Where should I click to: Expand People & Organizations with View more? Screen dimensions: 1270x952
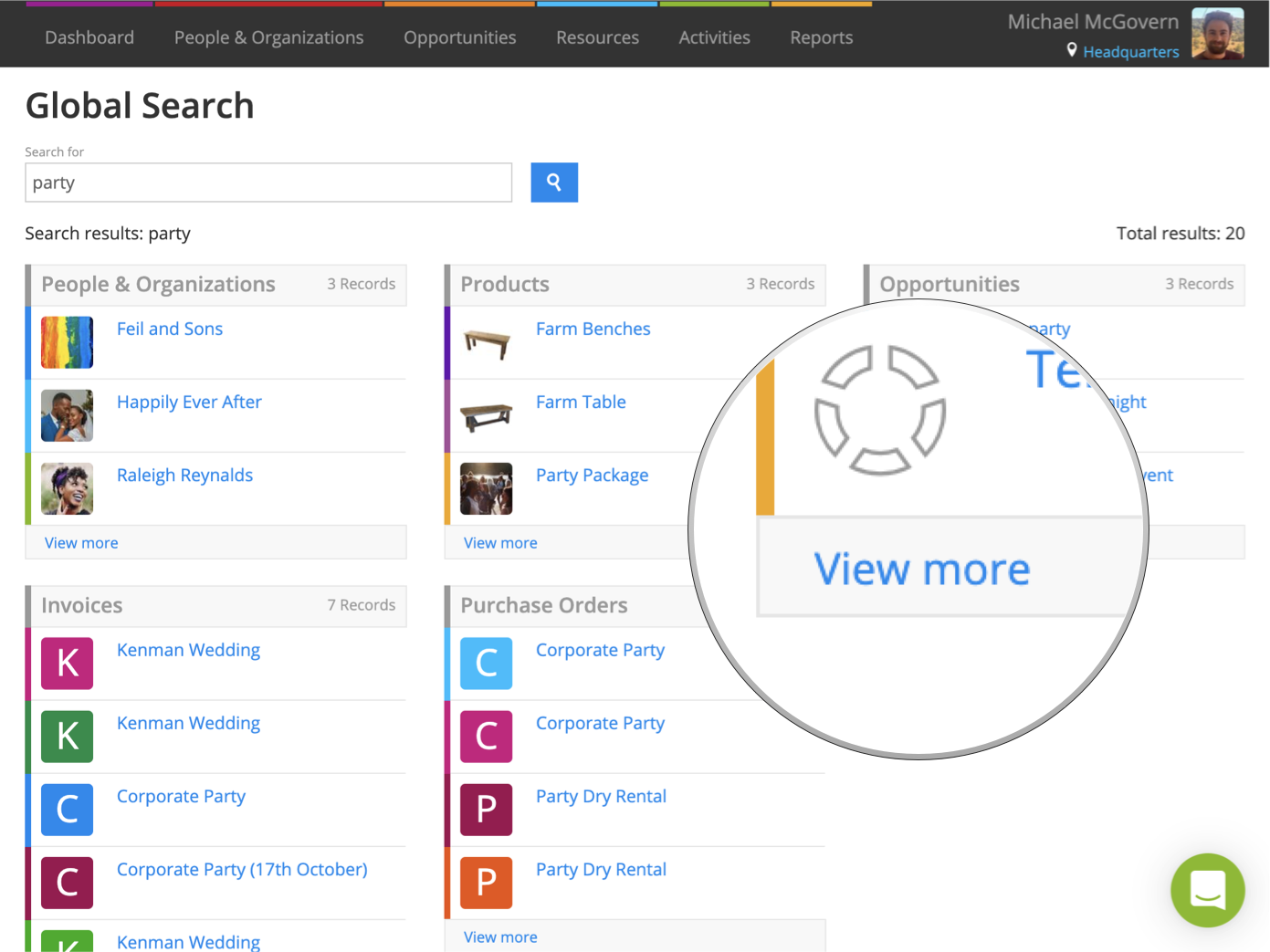click(x=81, y=543)
